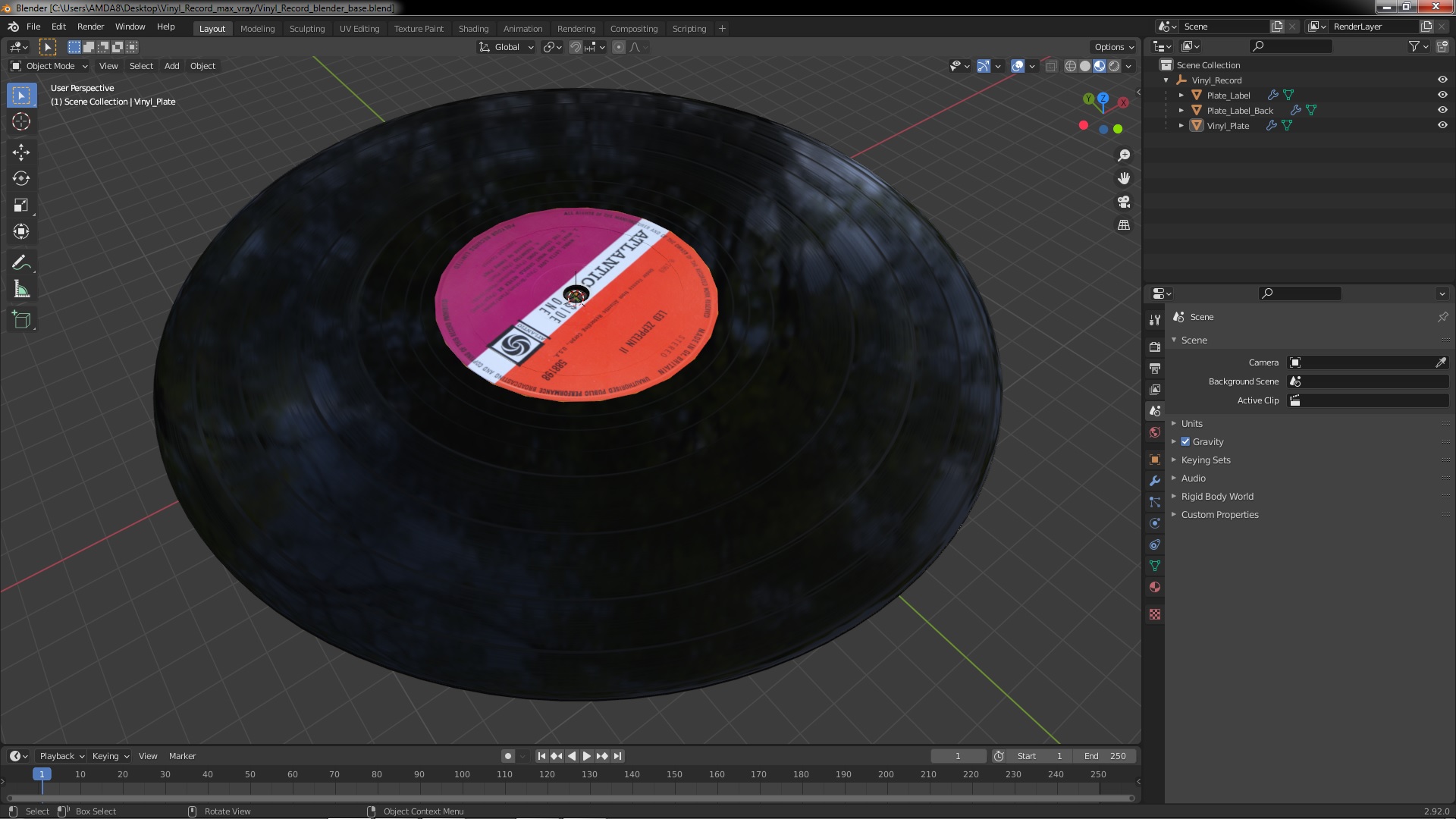The height and width of the screenshot is (819, 1456).
Task: Open Object Mode dropdown
Action: click(49, 66)
